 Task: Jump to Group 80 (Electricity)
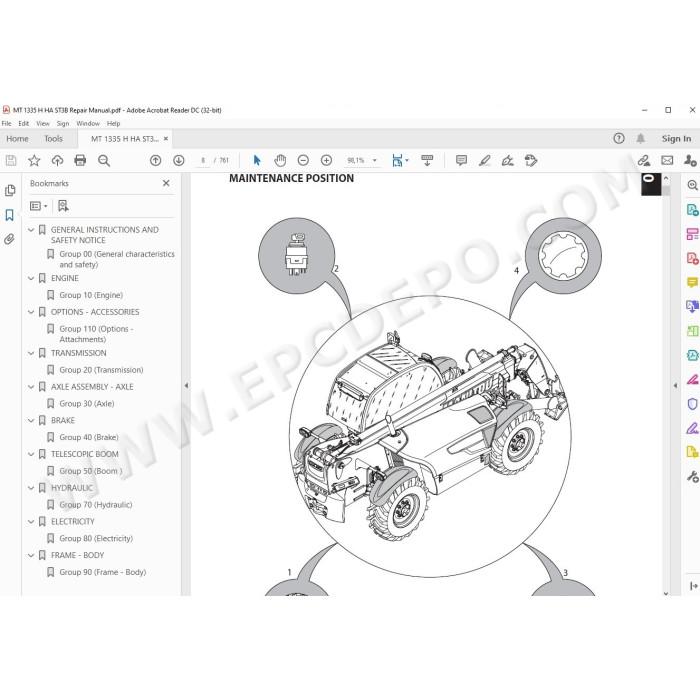tap(96, 538)
